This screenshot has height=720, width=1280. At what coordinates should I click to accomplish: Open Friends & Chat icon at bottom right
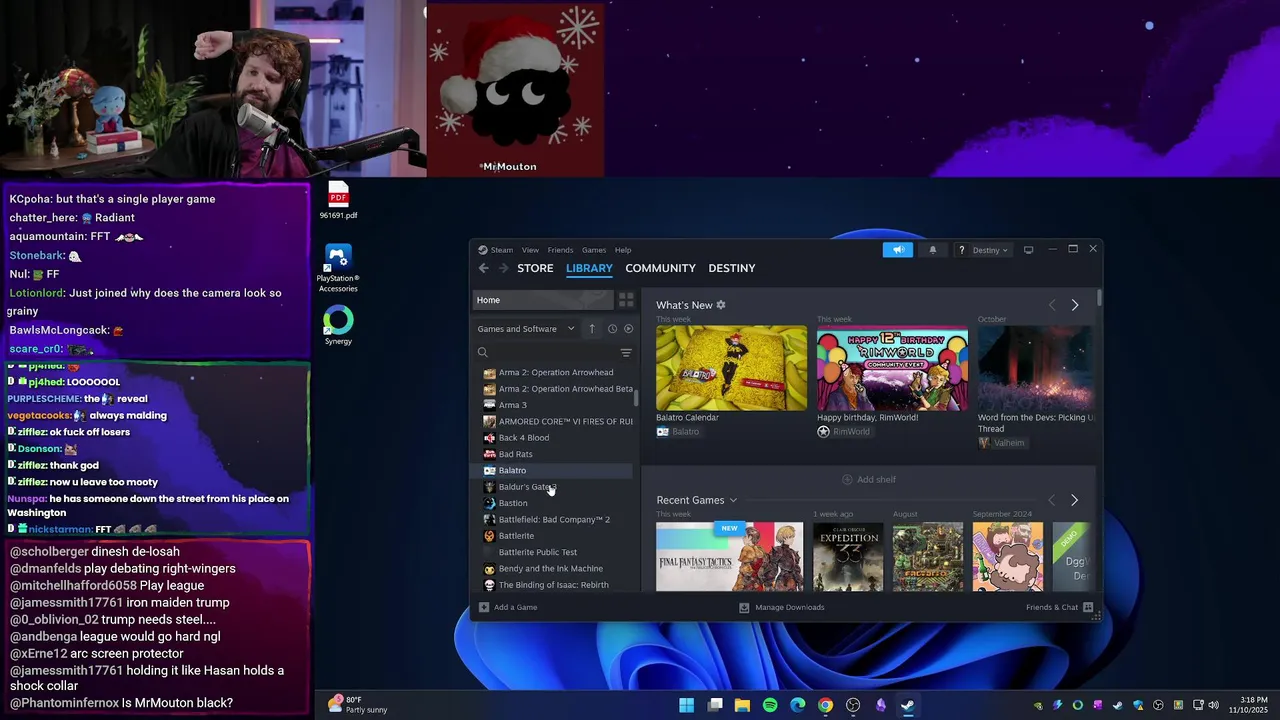1088,607
